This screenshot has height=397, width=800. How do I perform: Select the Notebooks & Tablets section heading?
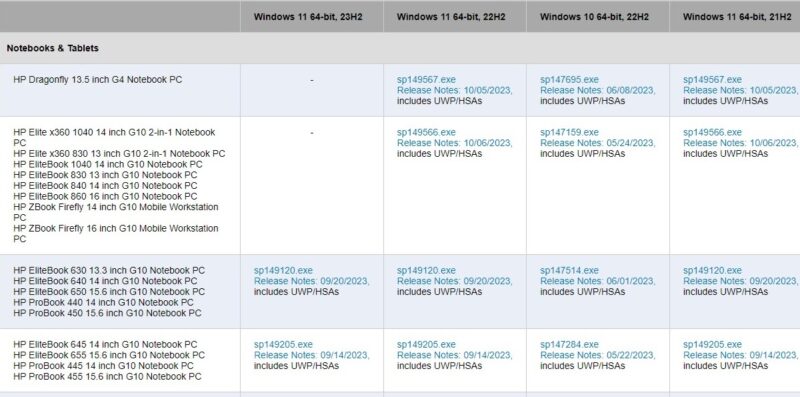pyautogui.click(x=53, y=48)
